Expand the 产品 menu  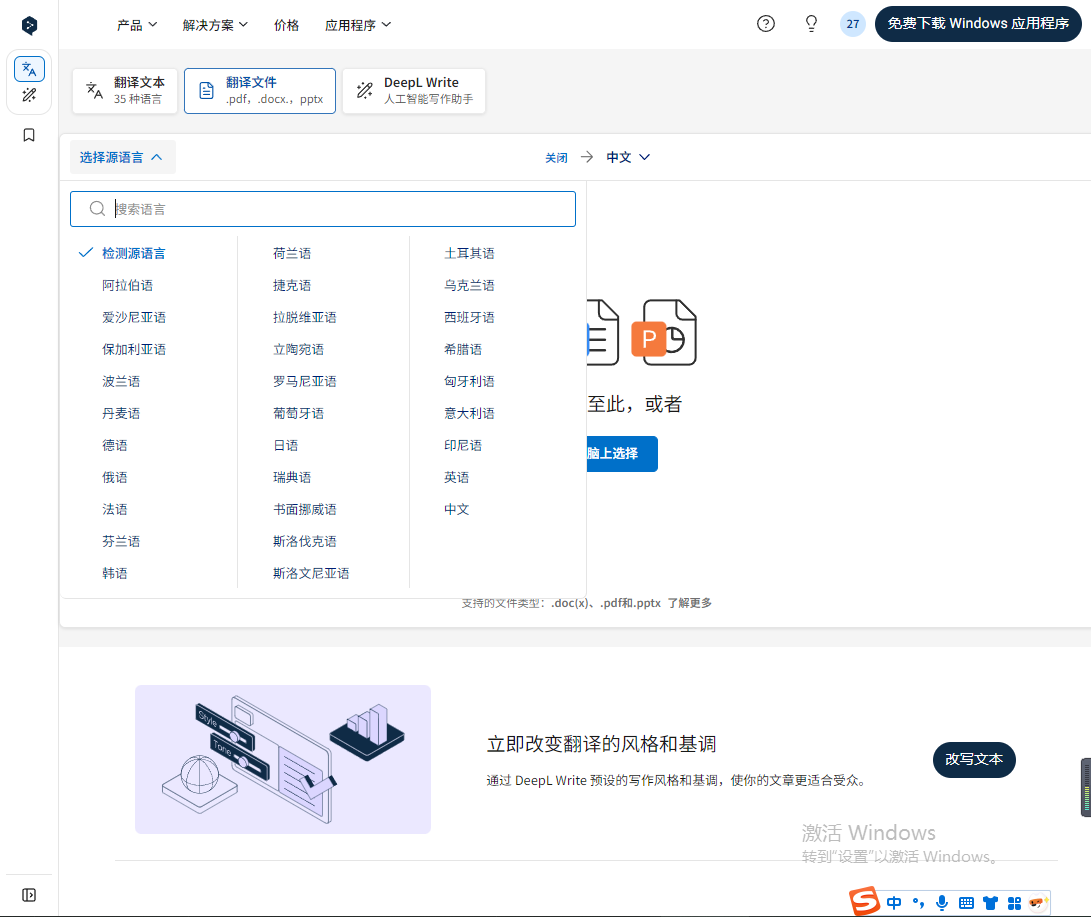coord(137,25)
